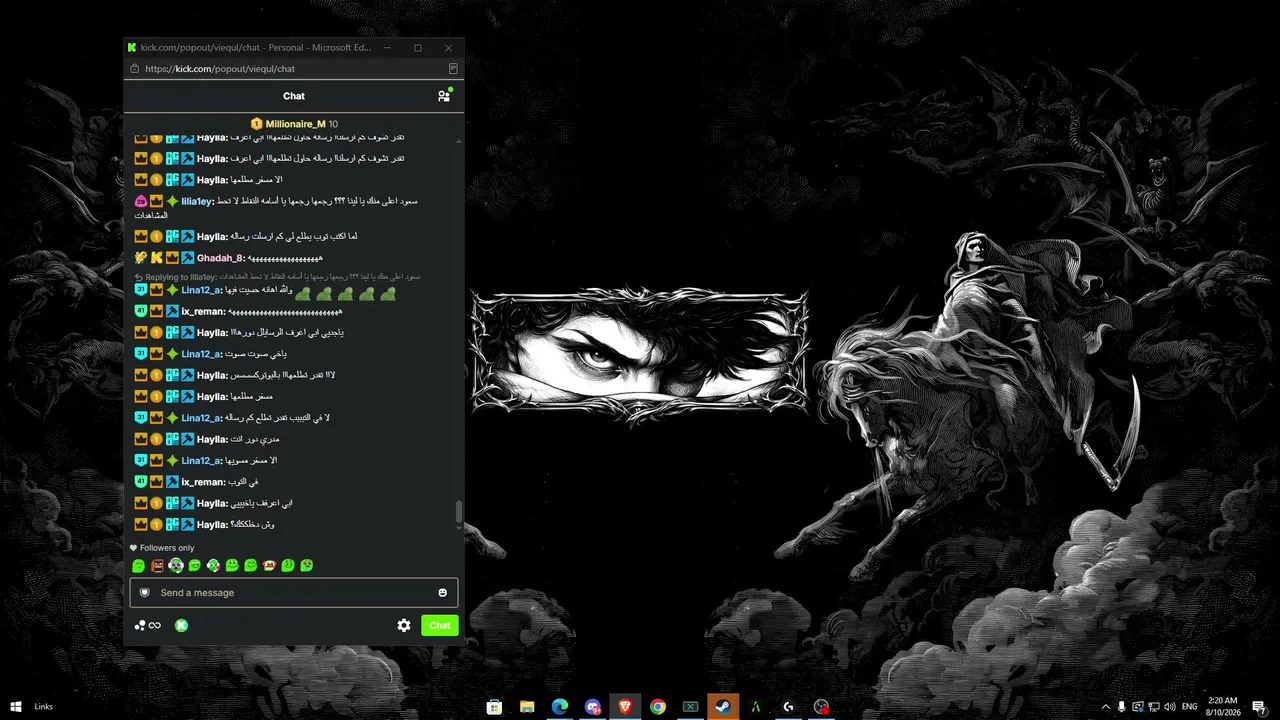1280x720 pixels.
Task: Open the chat users list icon
Action: click(444, 96)
